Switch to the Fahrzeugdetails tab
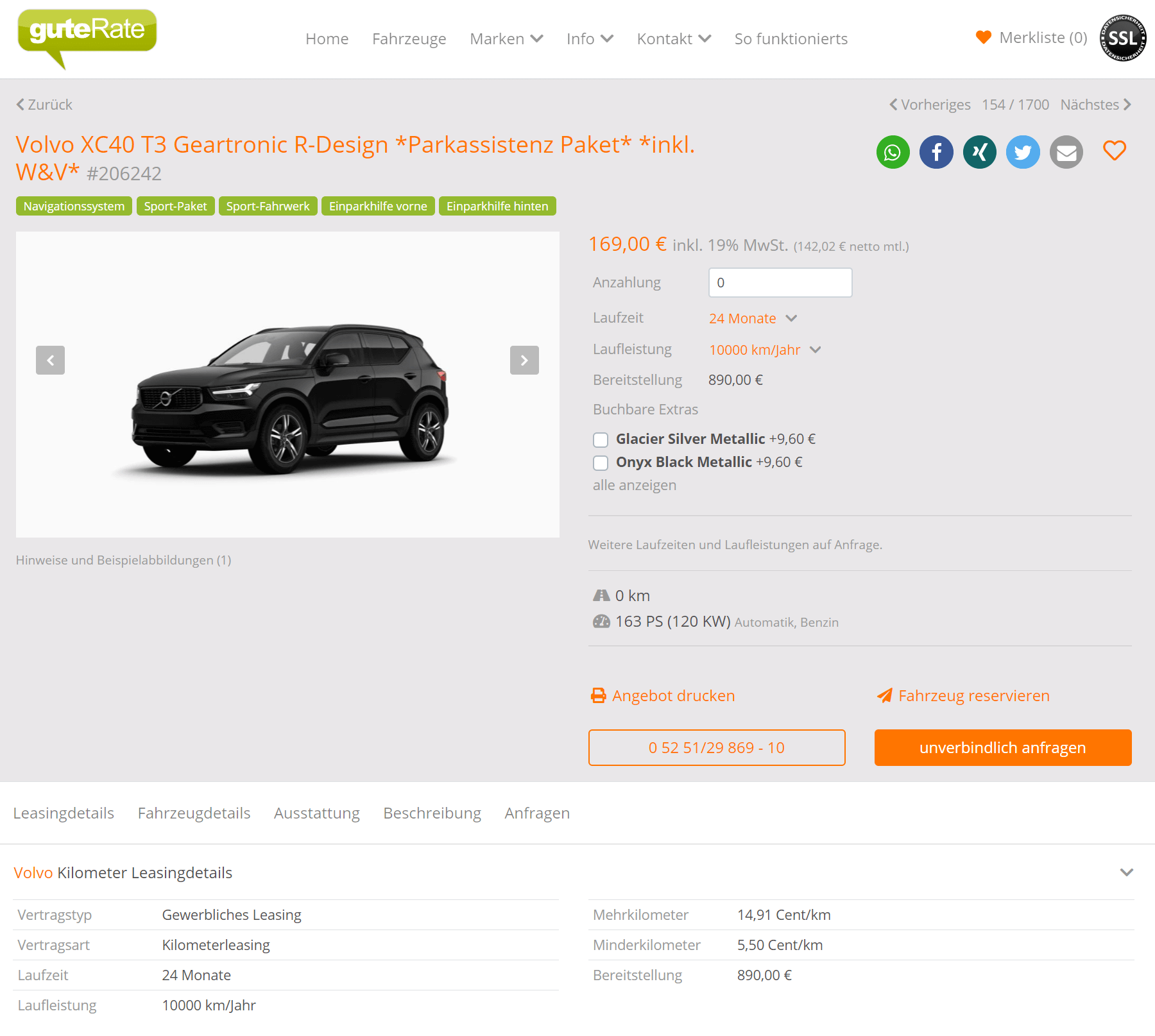1155x1036 pixels. click(194, 813)
